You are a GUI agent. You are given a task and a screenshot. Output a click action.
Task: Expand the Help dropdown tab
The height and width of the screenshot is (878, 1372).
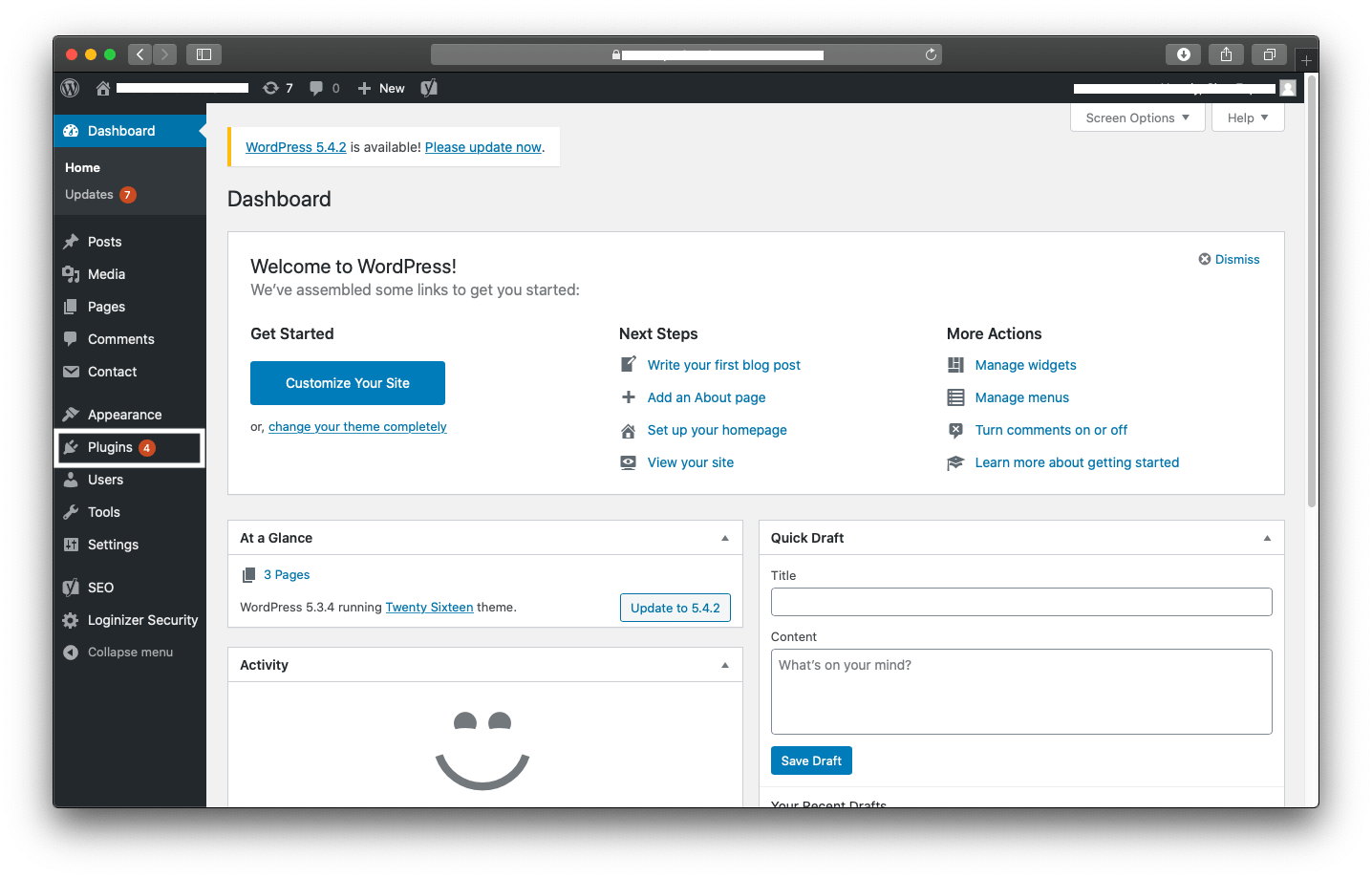1248,118
